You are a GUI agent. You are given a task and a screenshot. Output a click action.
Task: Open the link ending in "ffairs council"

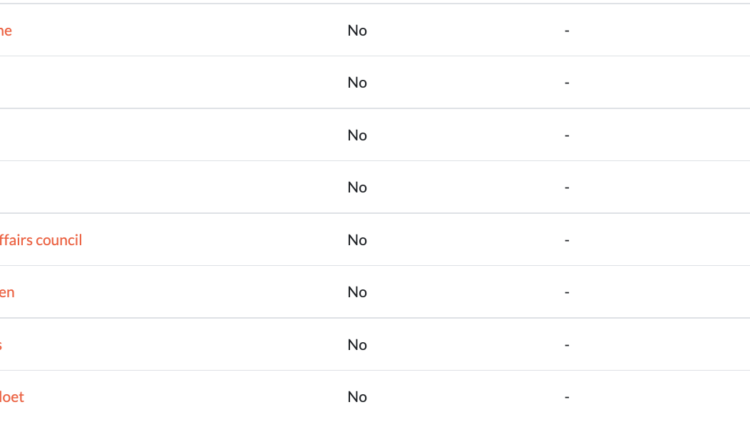coord(41,240)
